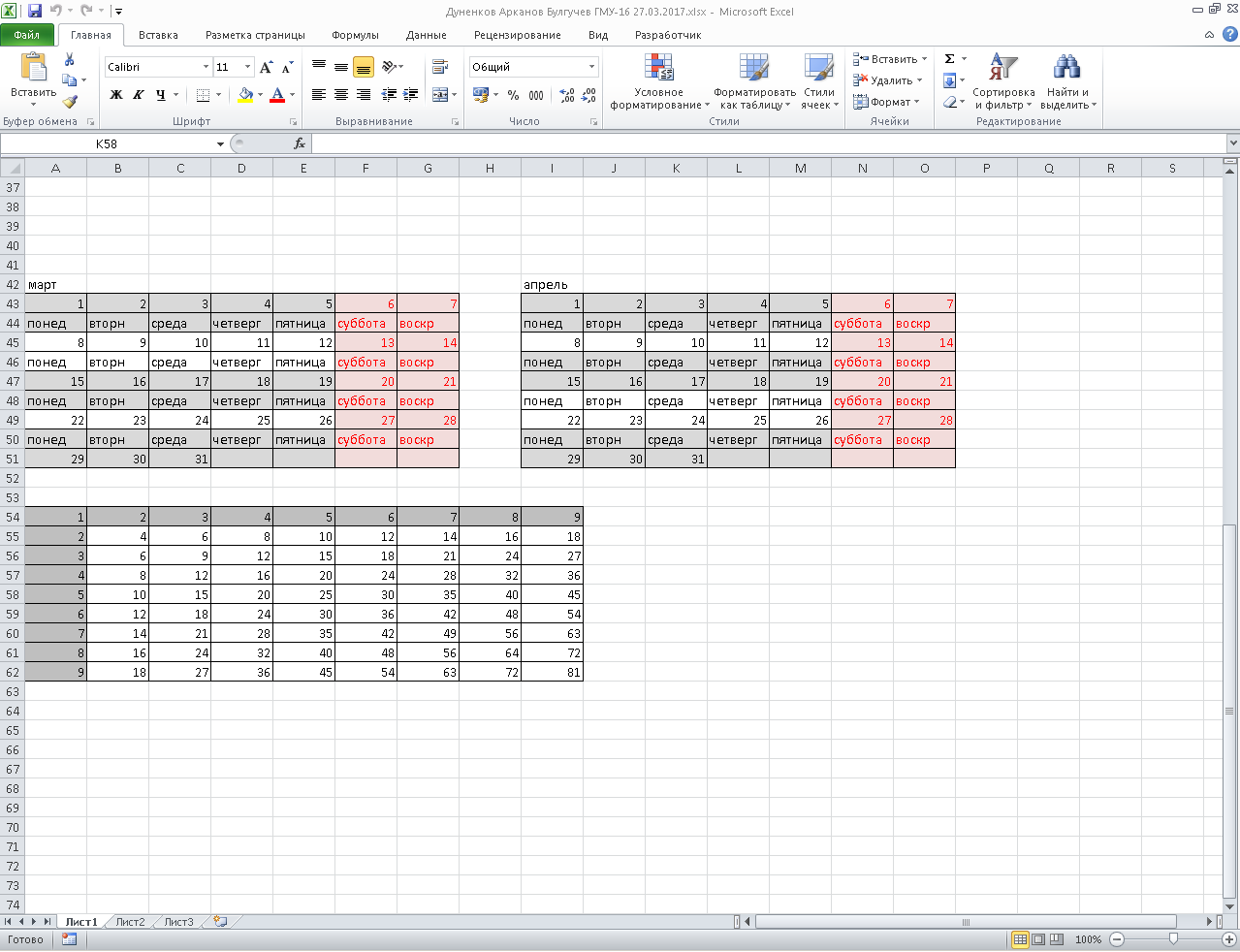
Task: Align text to middle of cell
Action: click(x=341, y=67)
